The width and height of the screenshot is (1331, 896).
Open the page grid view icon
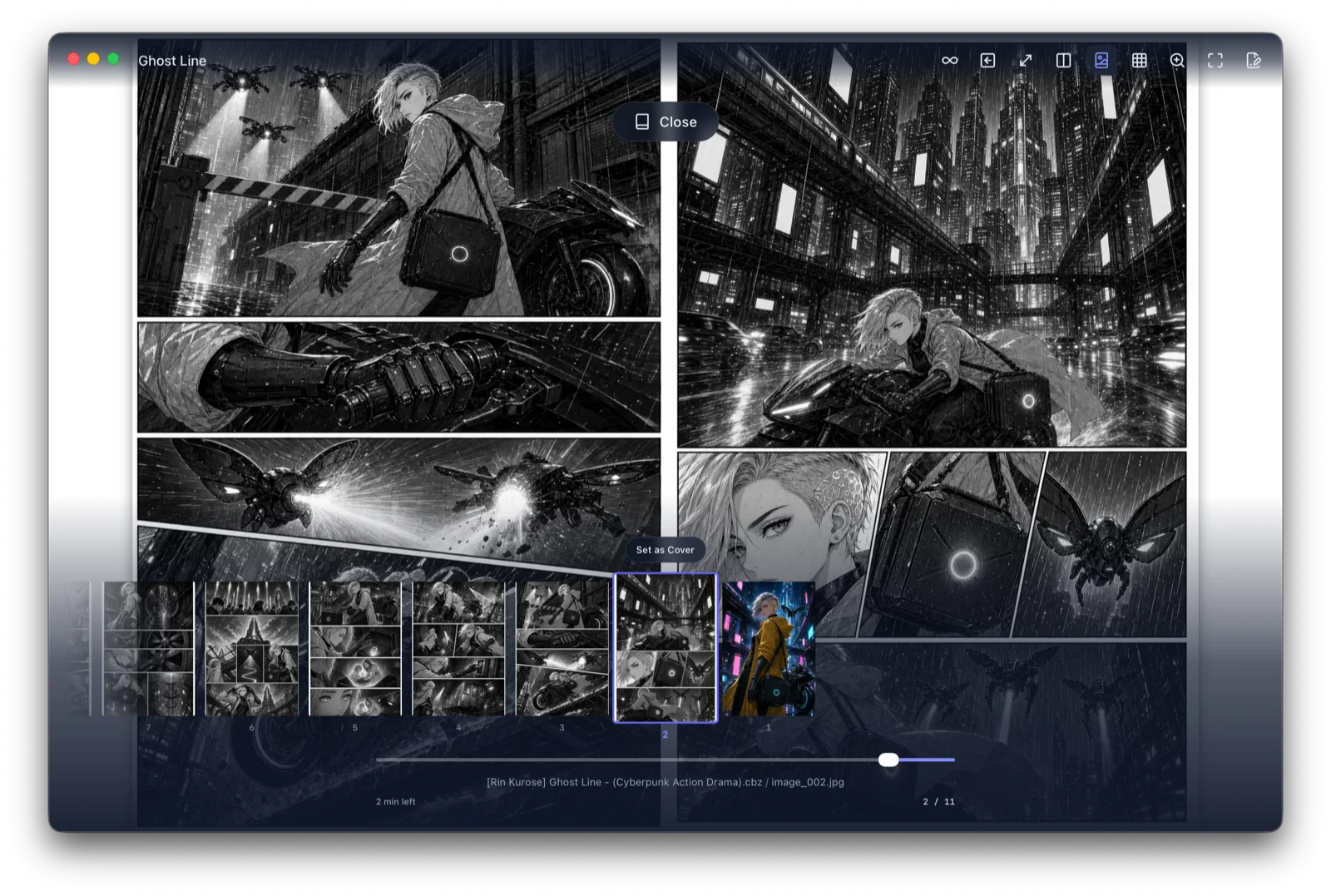[x=1140, y=61]
